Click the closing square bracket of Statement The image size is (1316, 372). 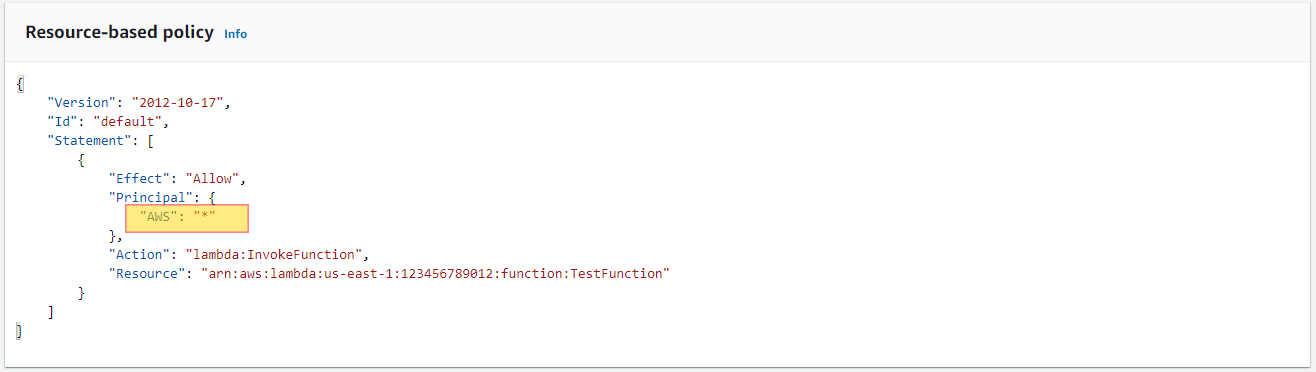[51, 311]
